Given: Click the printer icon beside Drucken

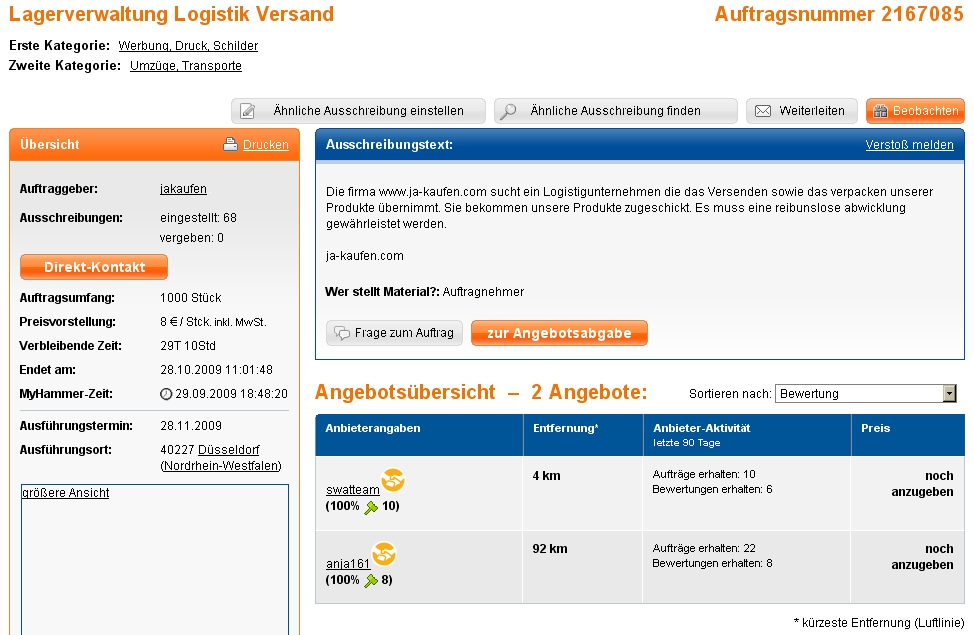Looking at the screenshot, I should pos(230,145).
